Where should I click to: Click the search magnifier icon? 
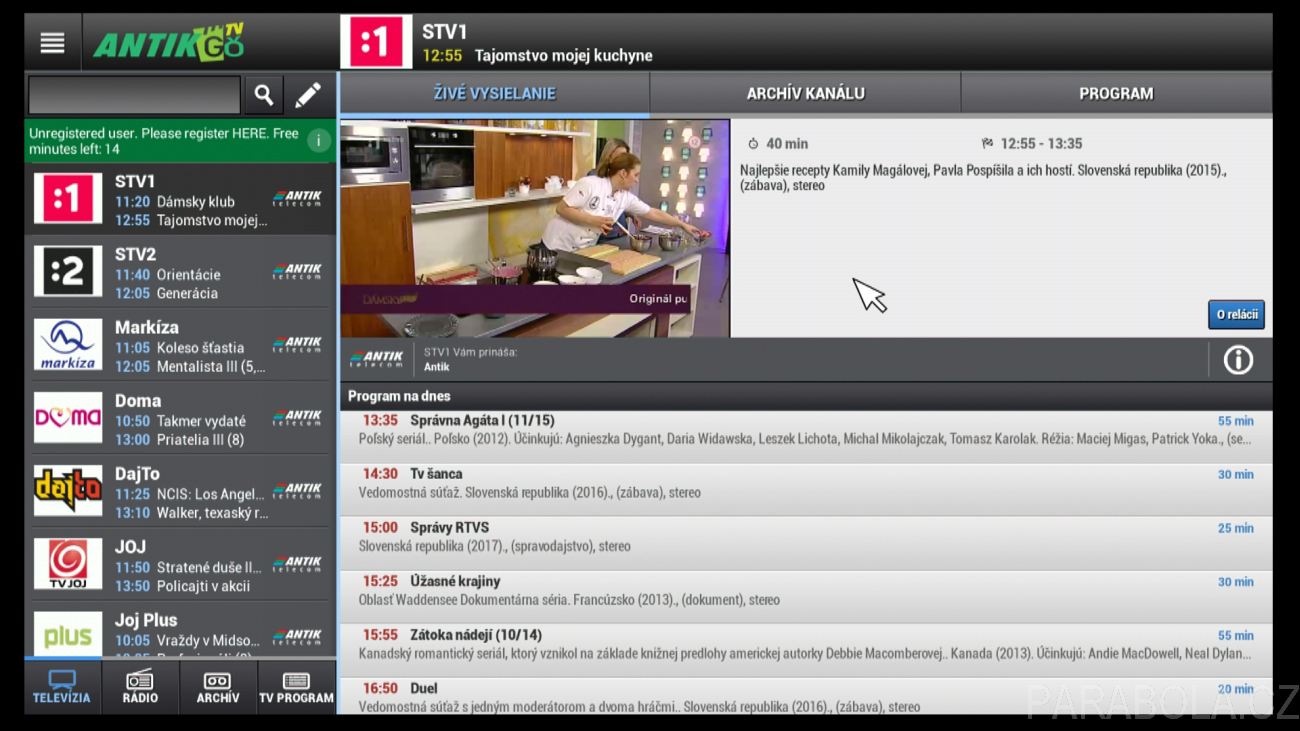[263, 95]
